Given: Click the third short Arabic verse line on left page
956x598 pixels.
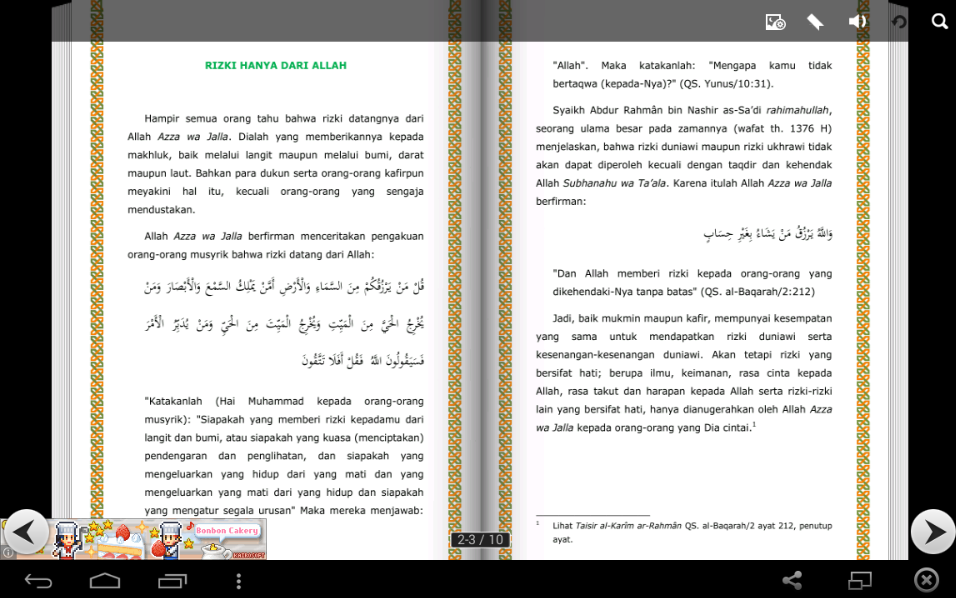Looking at the screenshot, I should [363, 360].
